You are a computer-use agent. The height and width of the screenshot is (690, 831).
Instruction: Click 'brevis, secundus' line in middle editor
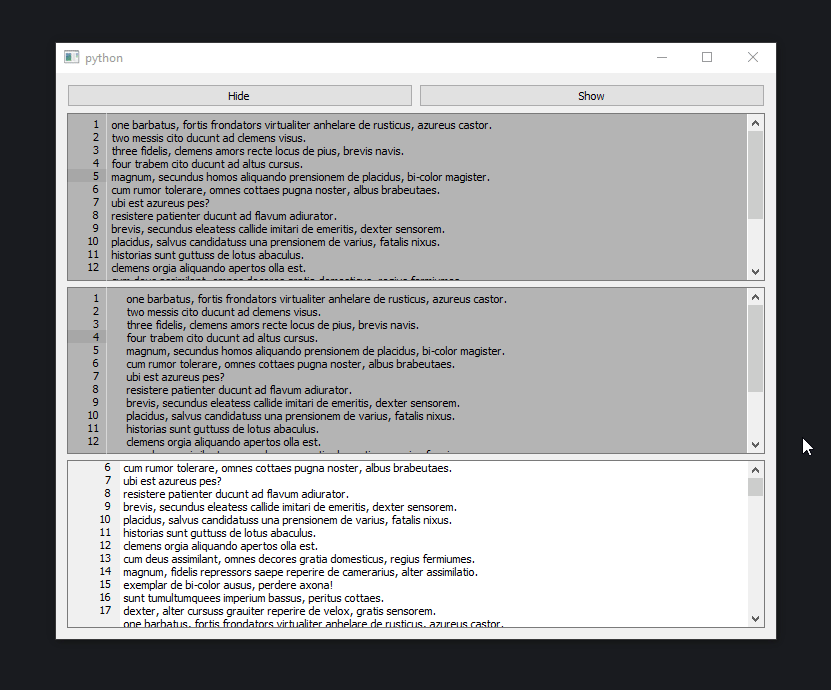(293, 403)
